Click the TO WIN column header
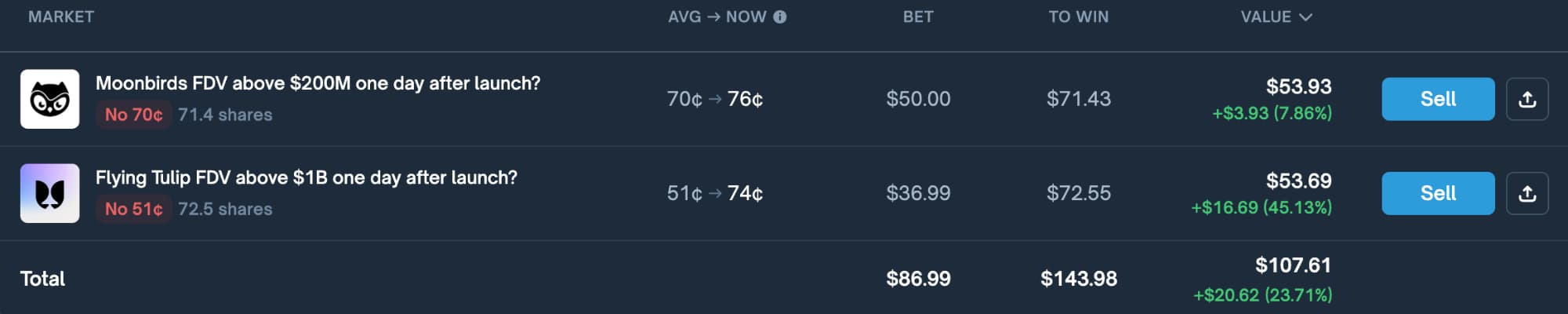 1078,17
